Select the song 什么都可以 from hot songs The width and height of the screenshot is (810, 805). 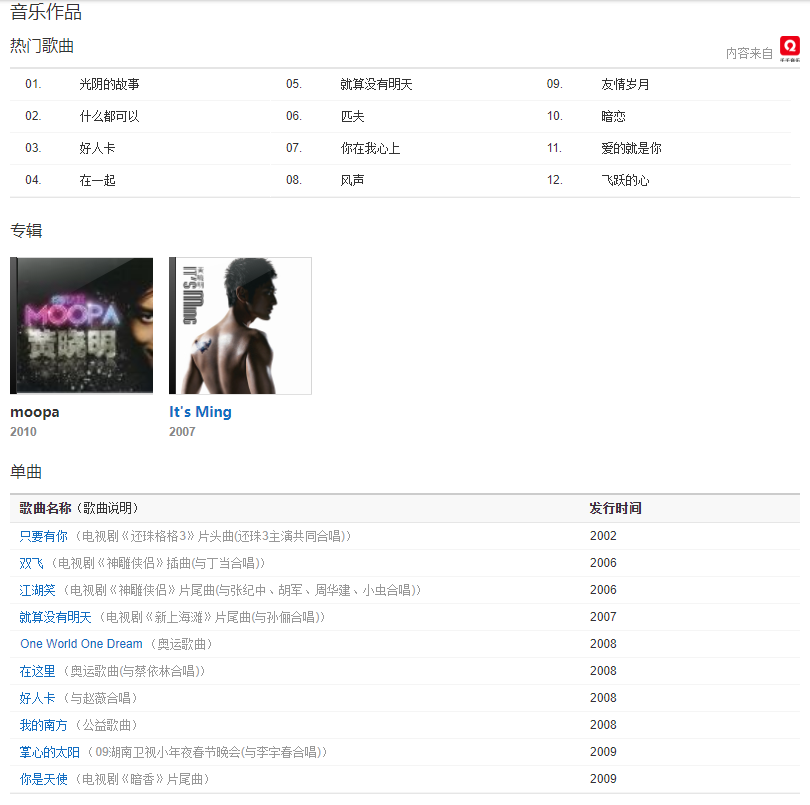click(109, 116)
